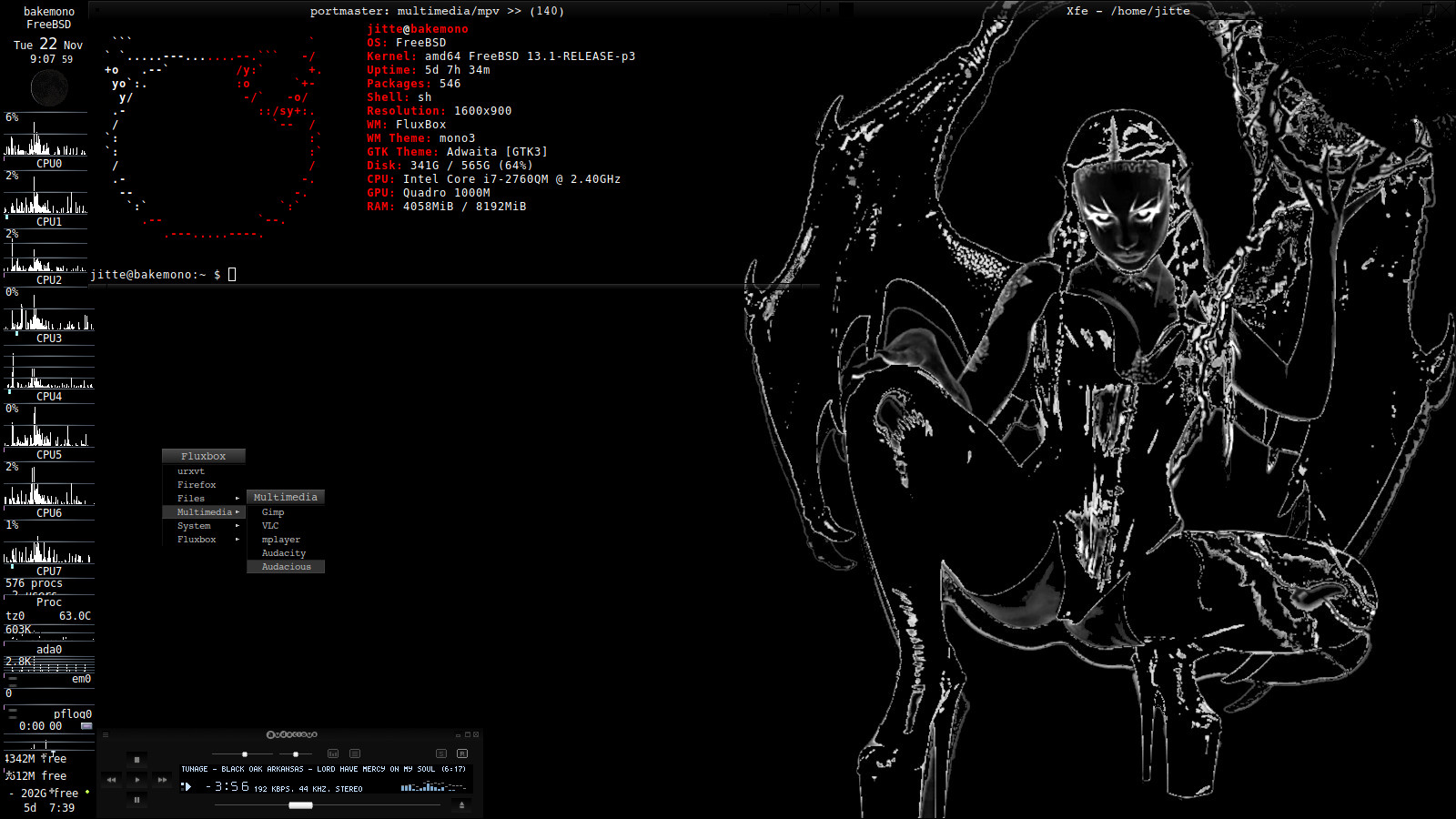Expand the Fluxbox submenu entry
The width and height of the screenshot is (1456, 819).
[x=204, y=540]
